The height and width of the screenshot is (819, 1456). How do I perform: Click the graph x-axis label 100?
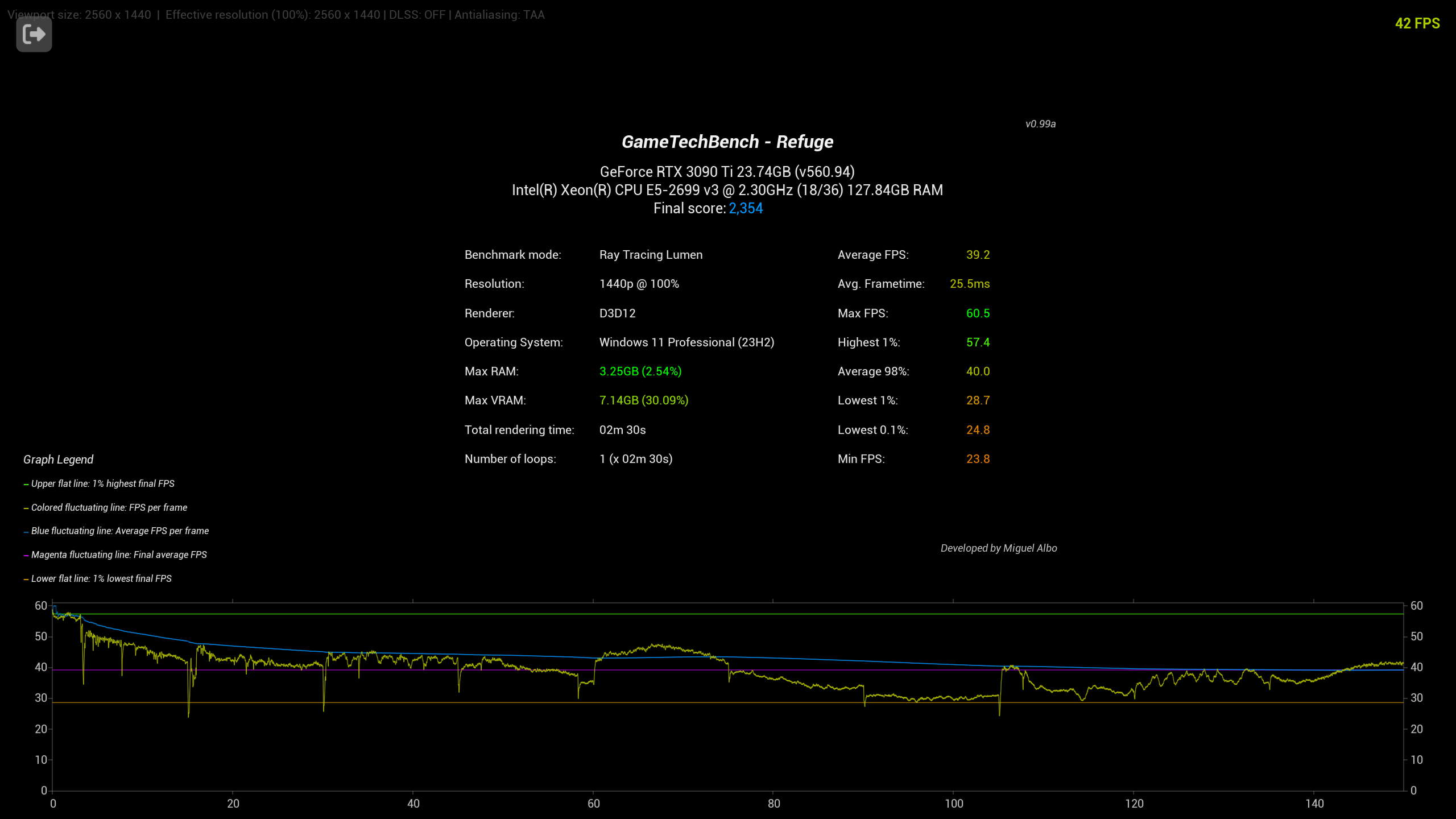point(954,804)
